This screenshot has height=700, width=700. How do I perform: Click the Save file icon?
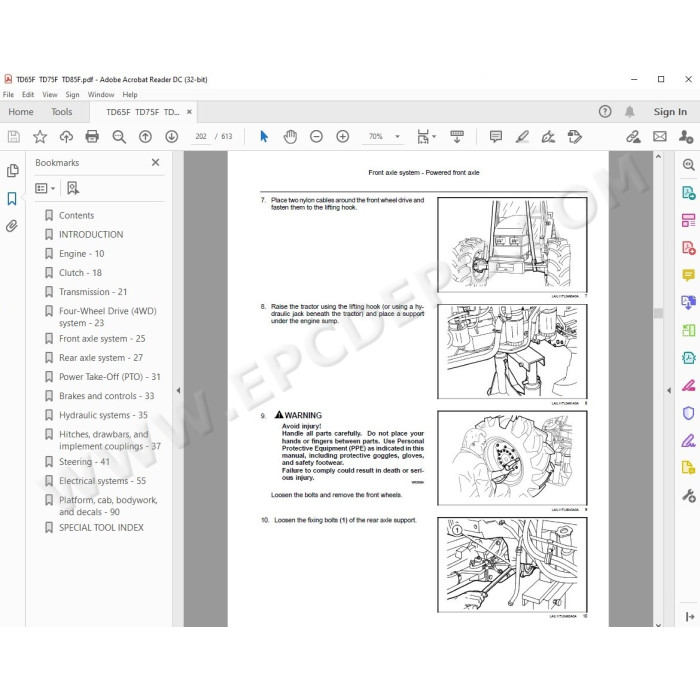click(x=13, y=137)
